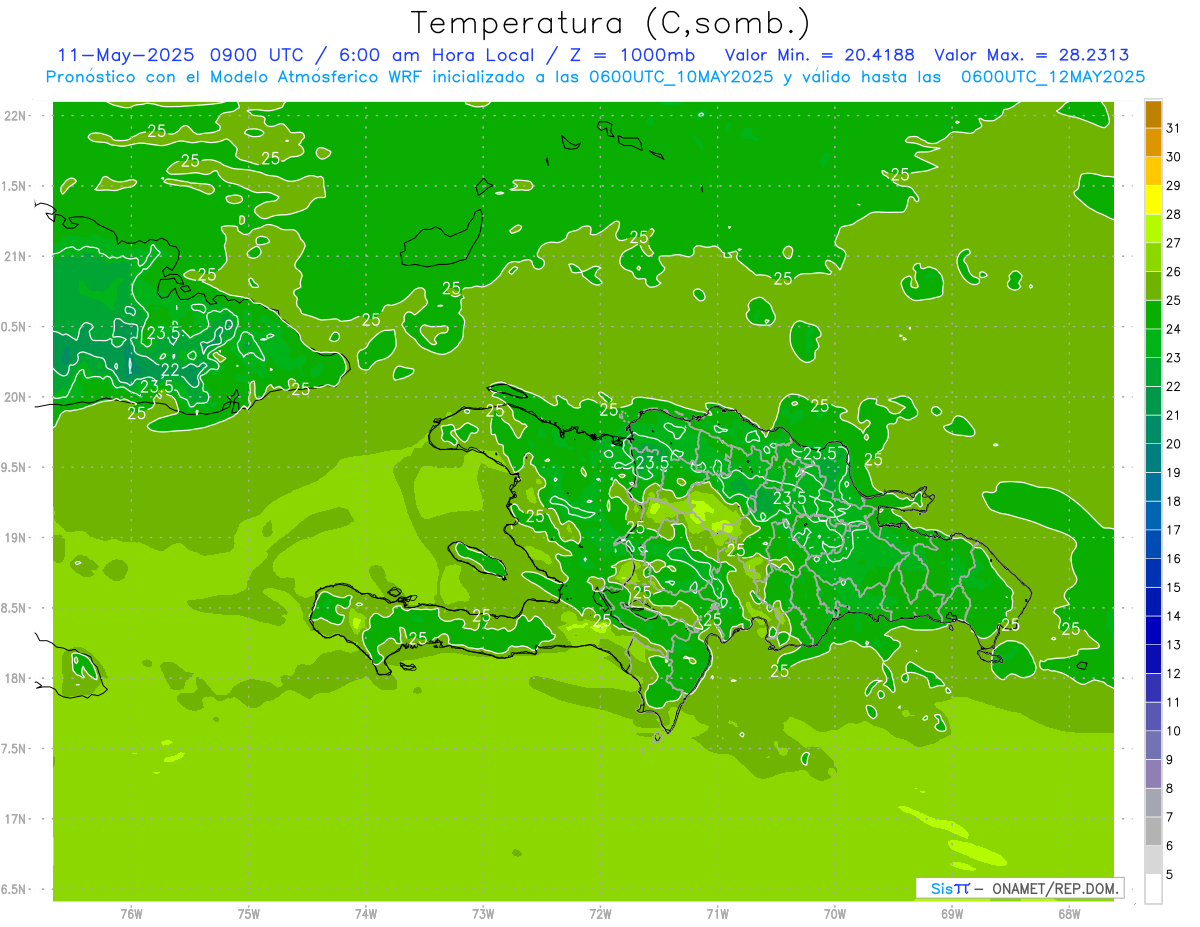The image size is (1200, 927).
Task: Click the "68W" longitude axis label
Action: click(x=1069, y=914)
